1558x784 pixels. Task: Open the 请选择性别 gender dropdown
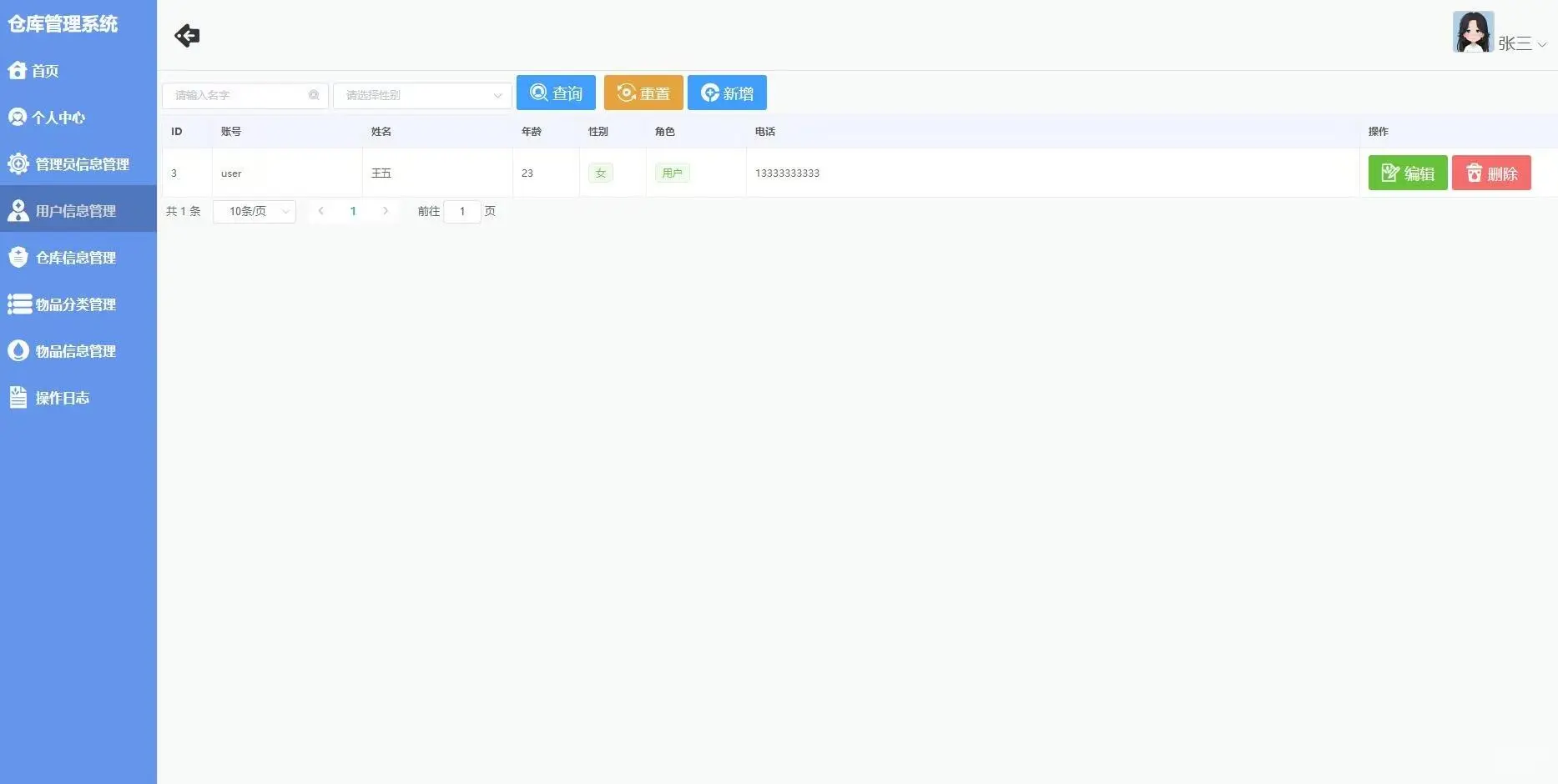point(421,95)
